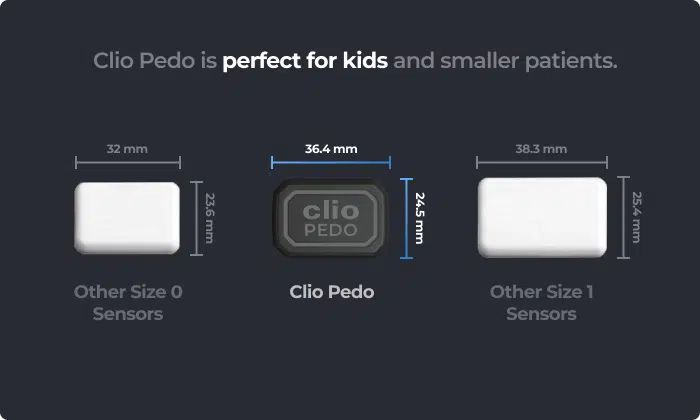The height and width of the screenshot is (420, 700).
Task: Click the 36.4 mm width label
Action: [x=331, y=149]
